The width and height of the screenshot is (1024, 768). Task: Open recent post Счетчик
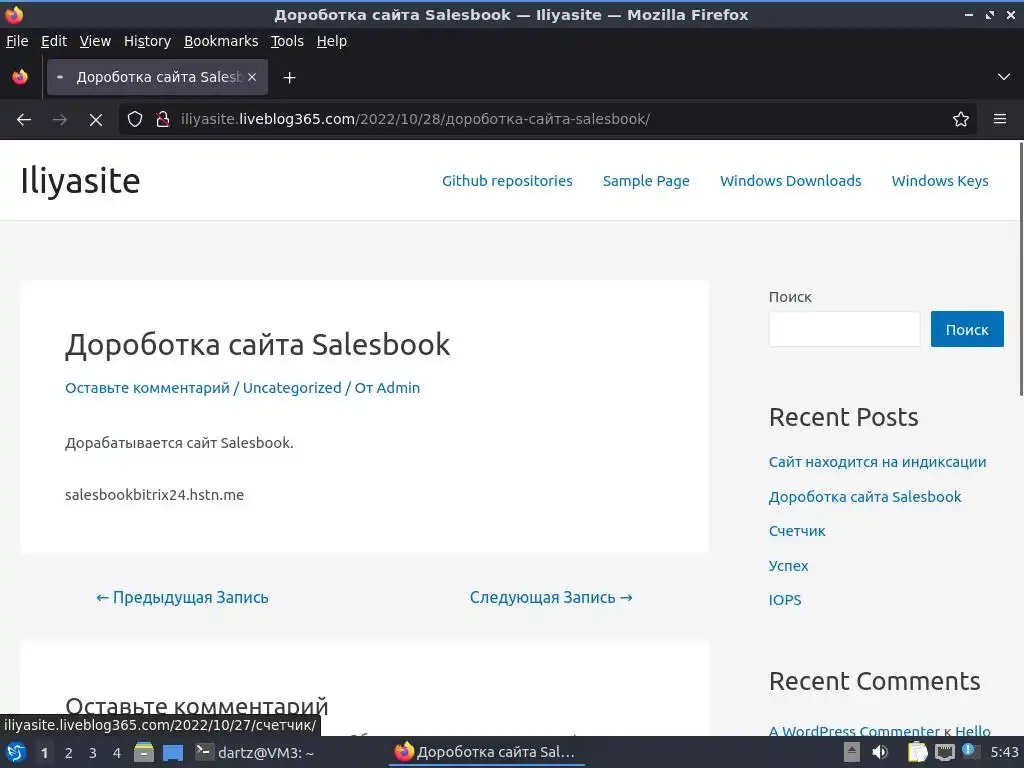tap(797, 531)
